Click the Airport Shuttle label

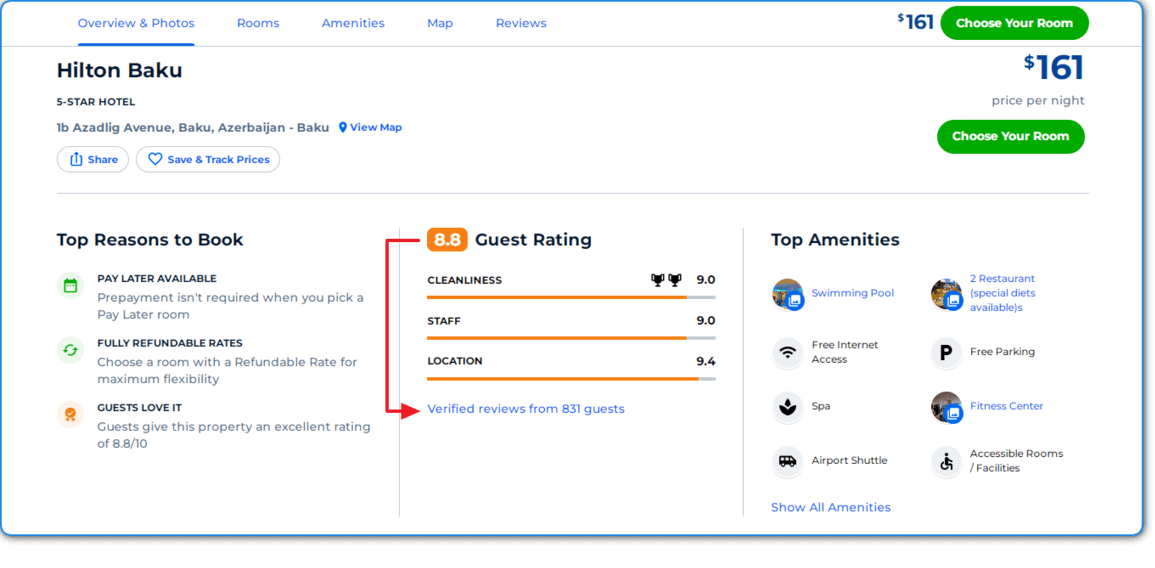click(x=849, y=460)
